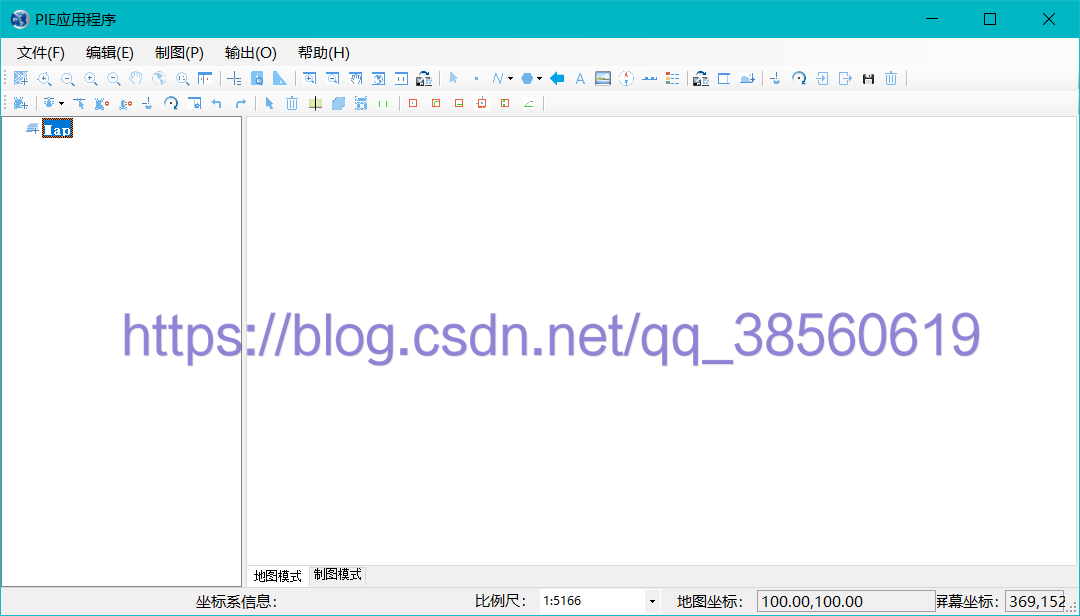Viewport: 1080px width, 616px height.
Task: Select the hand pan tool without a frame
Action: tap(136, 79)
